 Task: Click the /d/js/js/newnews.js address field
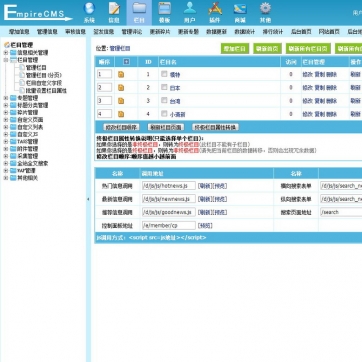(x=169, y=199)
